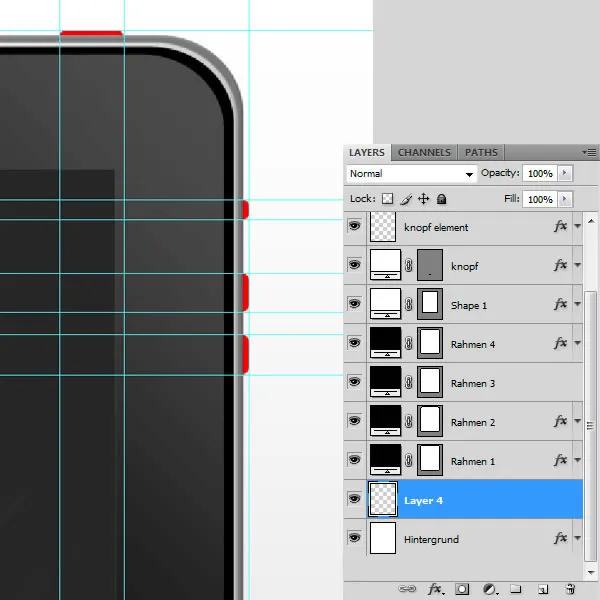The image size is (600, 600).
Task: Click mask link icon on Shape 1 layer
Action: (x=409, y=304)
